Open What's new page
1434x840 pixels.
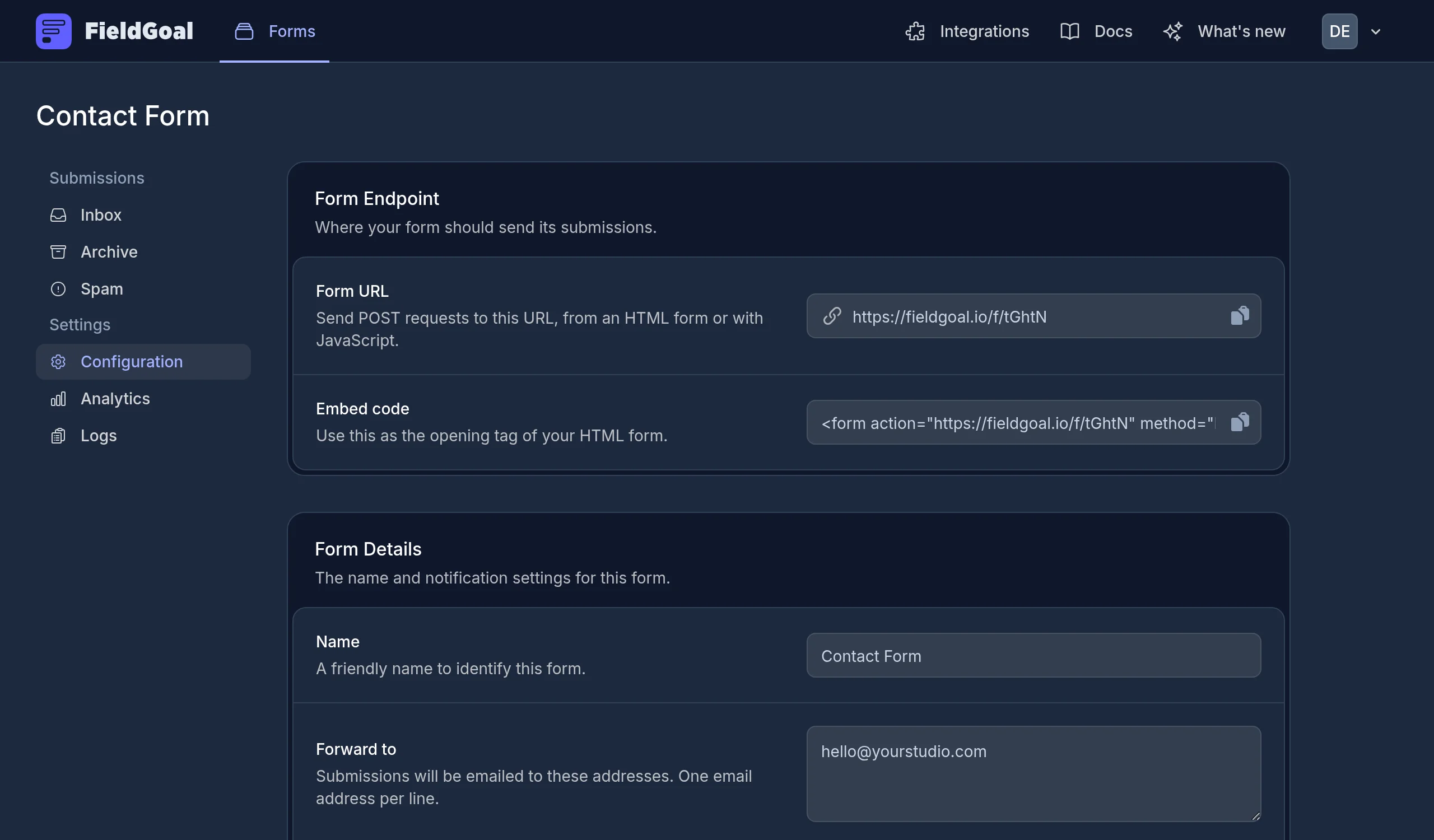(1224, 31)
